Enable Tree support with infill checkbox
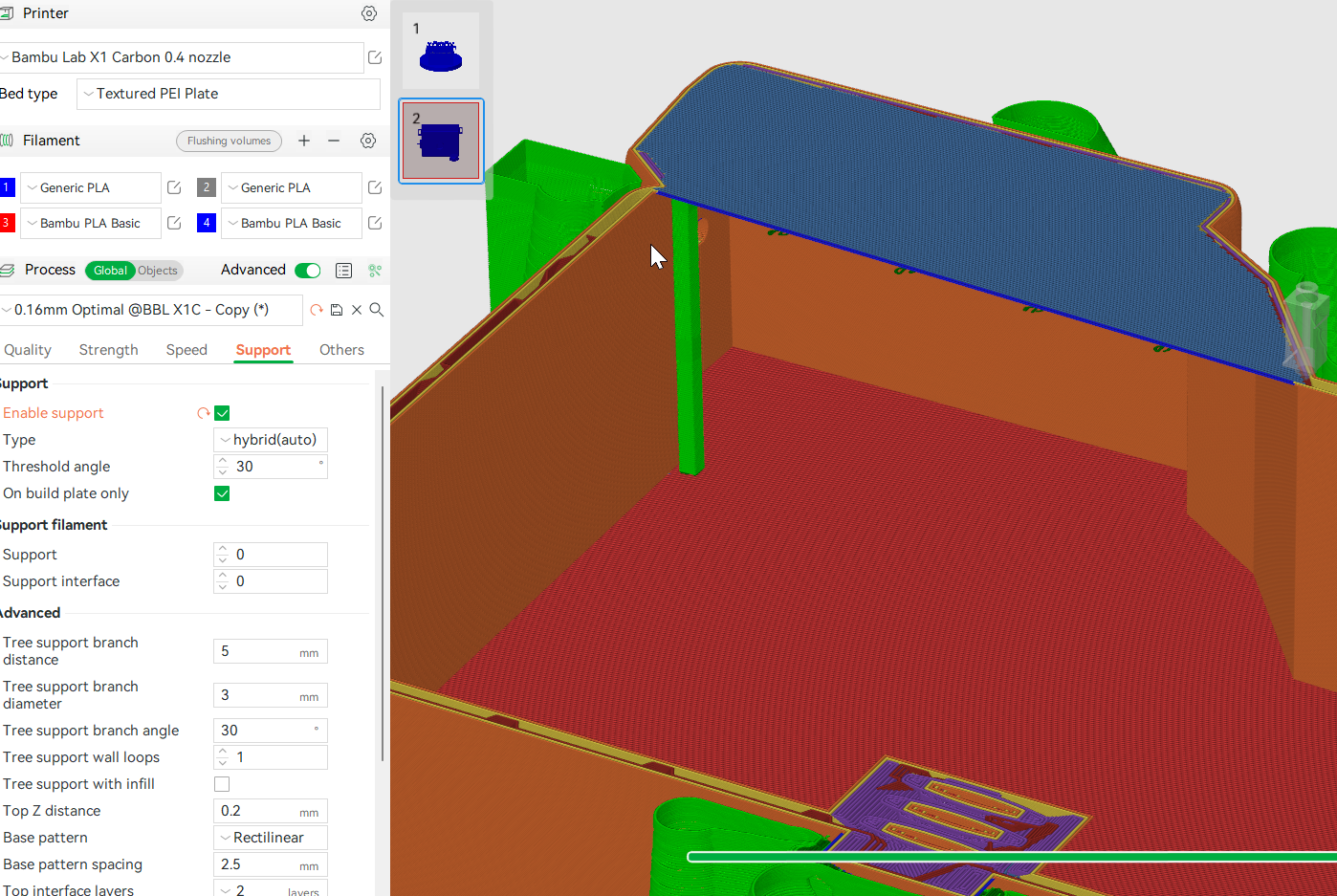 222,784
